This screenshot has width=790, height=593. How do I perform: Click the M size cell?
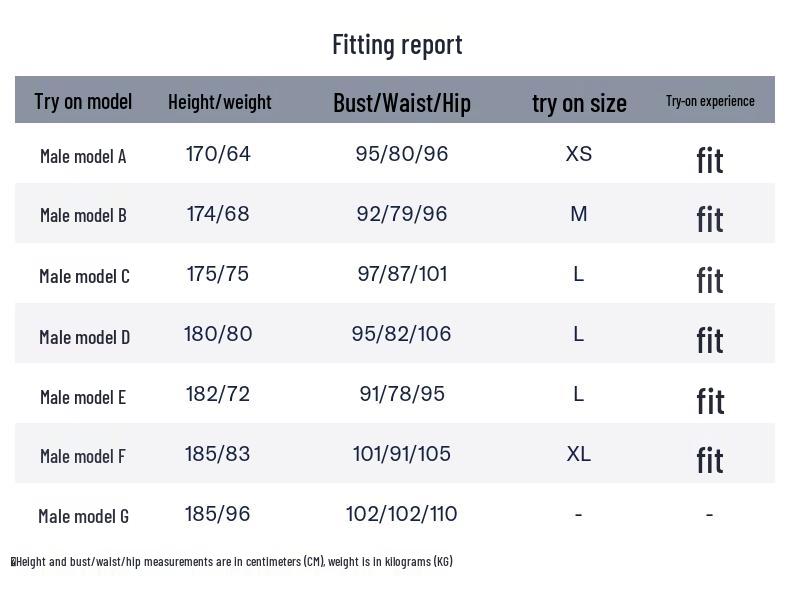point(578,214)
